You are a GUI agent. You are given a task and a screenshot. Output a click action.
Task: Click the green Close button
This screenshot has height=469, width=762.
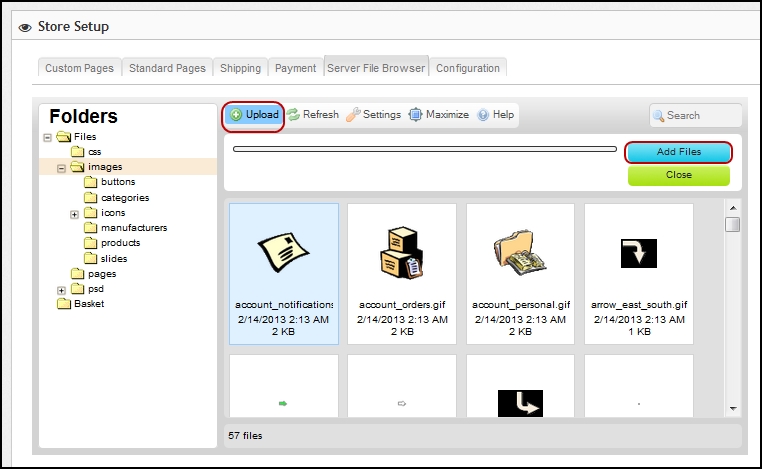679,175
